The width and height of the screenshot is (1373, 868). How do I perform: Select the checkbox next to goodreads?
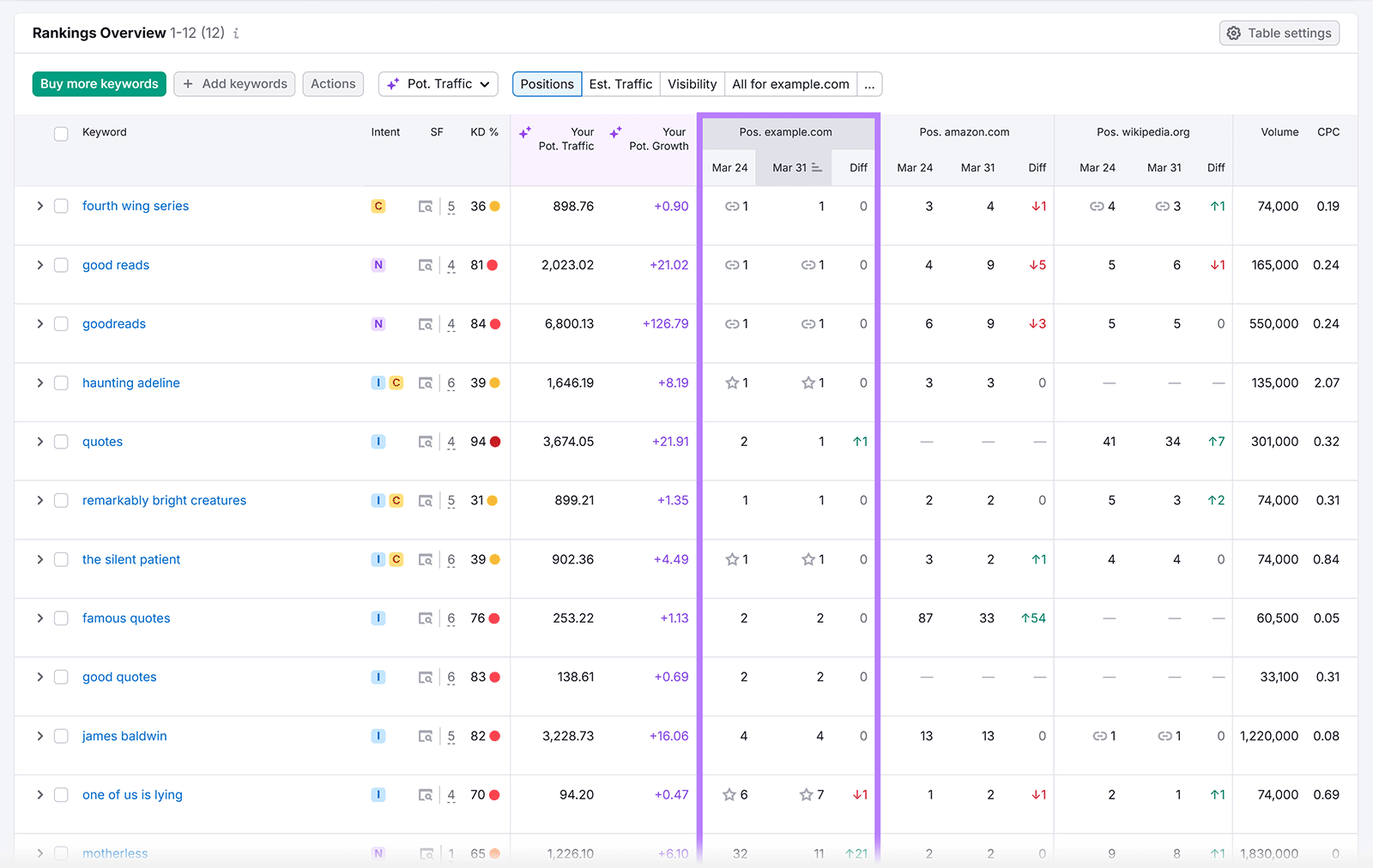(x=61, y=323)
